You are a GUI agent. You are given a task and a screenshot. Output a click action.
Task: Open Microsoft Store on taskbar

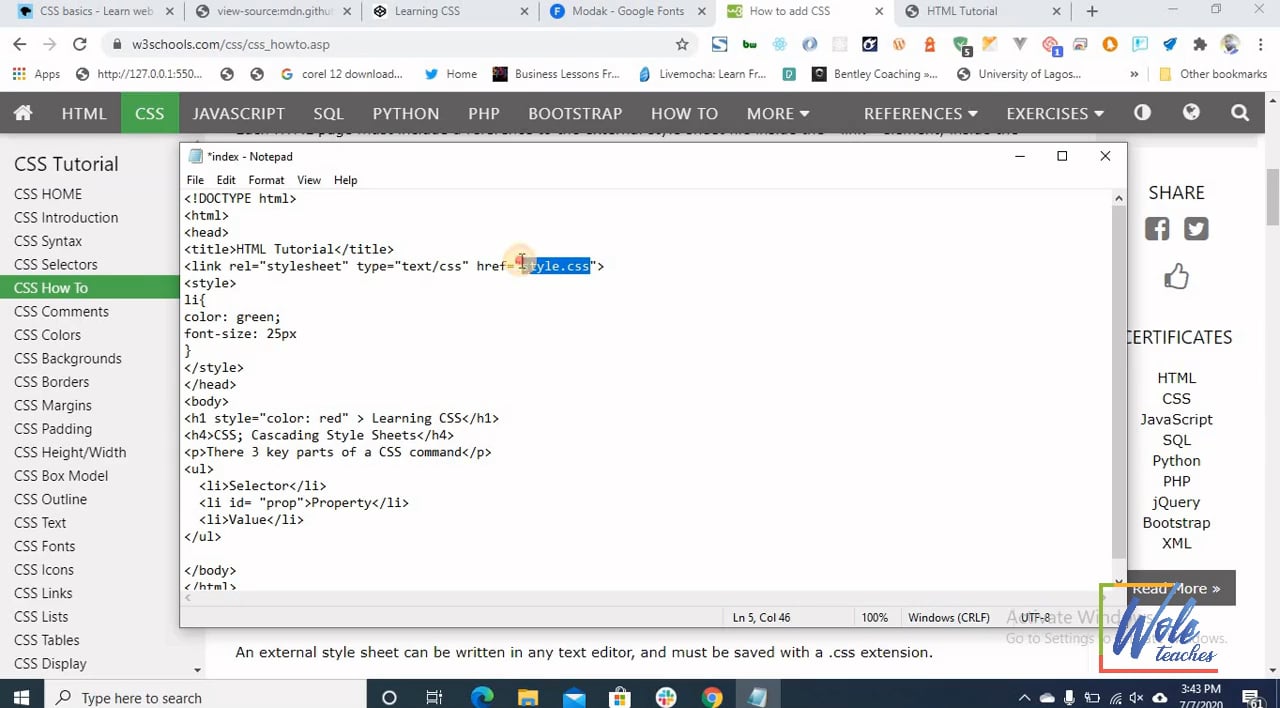620,697
